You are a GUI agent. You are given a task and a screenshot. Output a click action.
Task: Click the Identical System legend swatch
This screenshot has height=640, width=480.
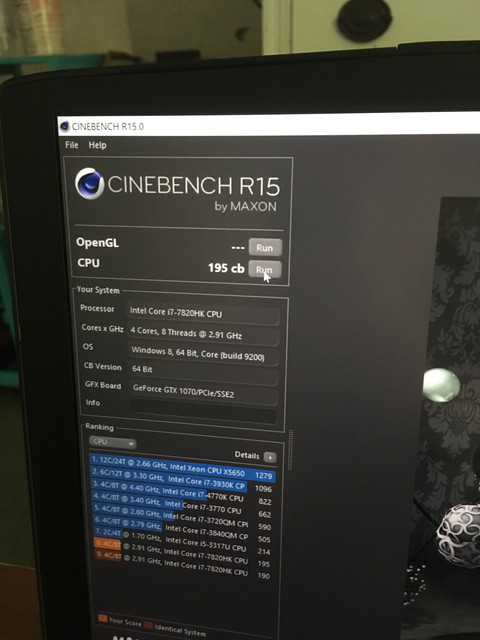[x=149, y=625]
